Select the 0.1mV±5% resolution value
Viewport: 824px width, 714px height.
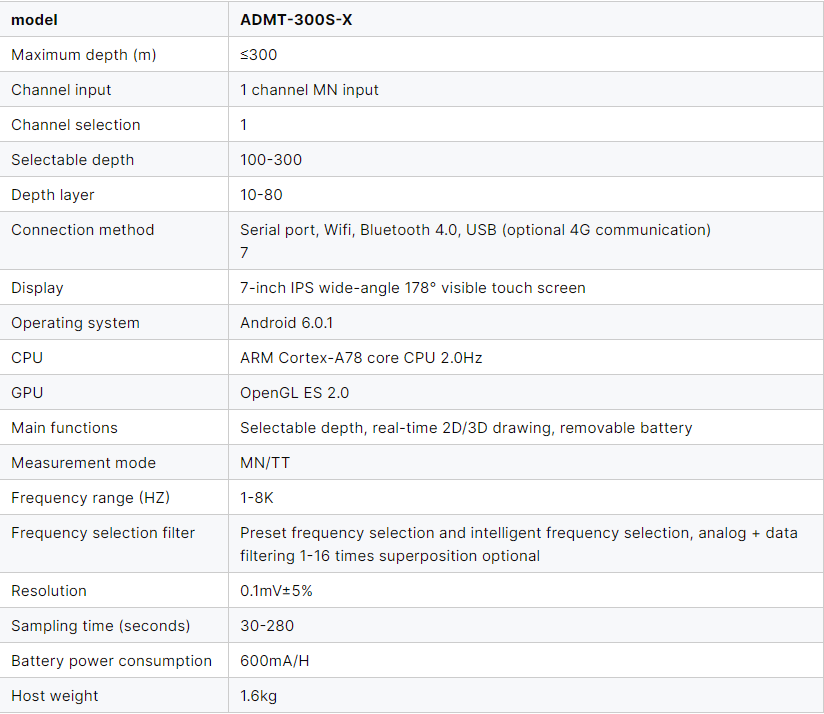(x=276, y=591)
